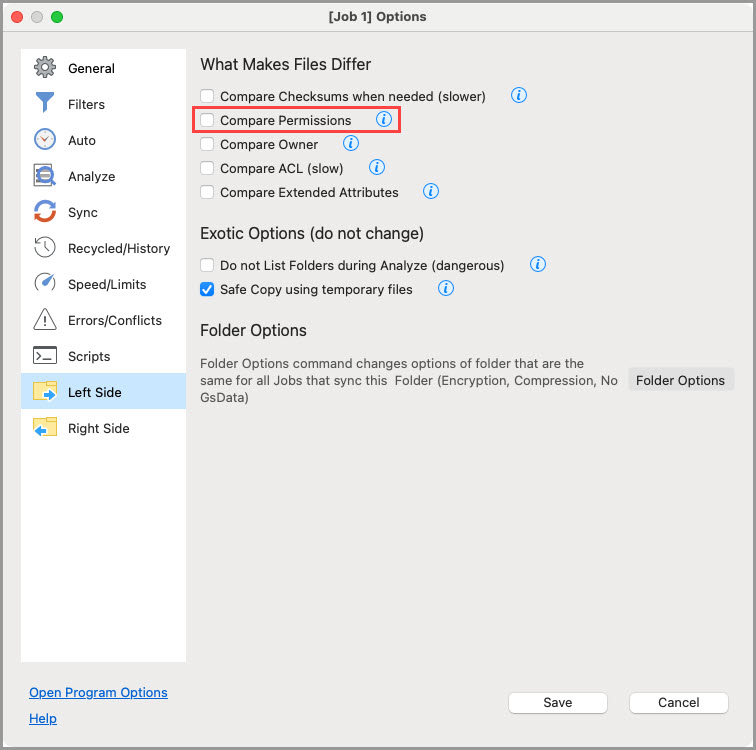The width and height of the screenshot is (756, 750).
Task: Click the Auto clock icon
Action: [45, 140]
